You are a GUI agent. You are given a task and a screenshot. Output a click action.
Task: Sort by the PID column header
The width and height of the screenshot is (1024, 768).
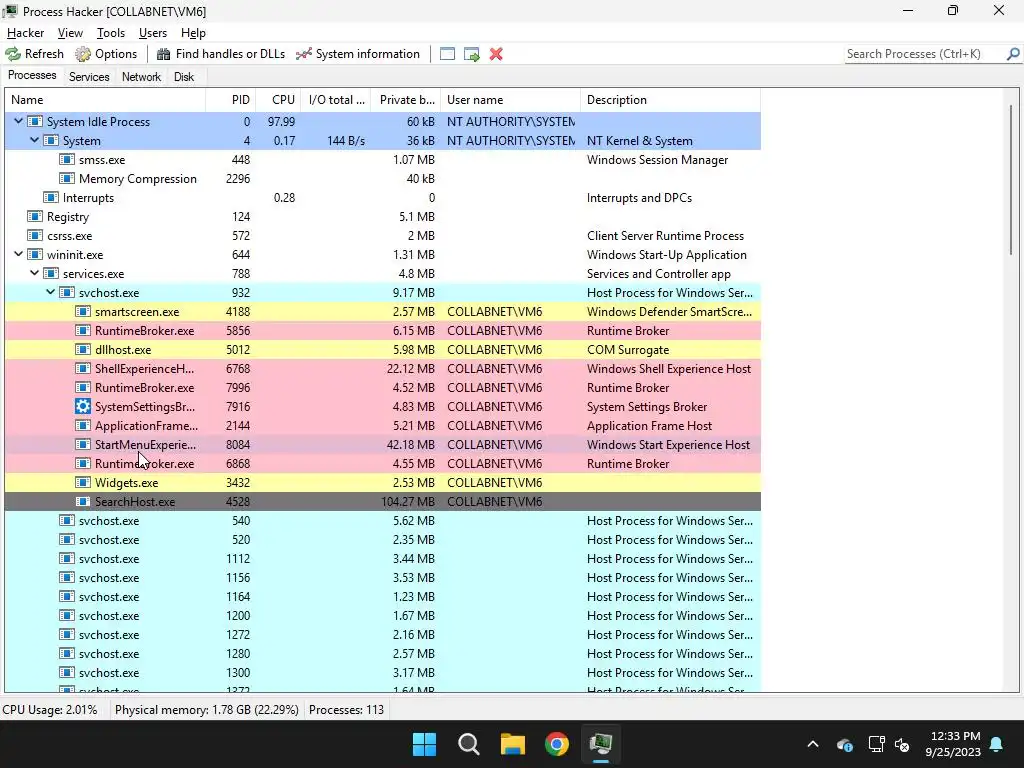[x=231, y=100]
